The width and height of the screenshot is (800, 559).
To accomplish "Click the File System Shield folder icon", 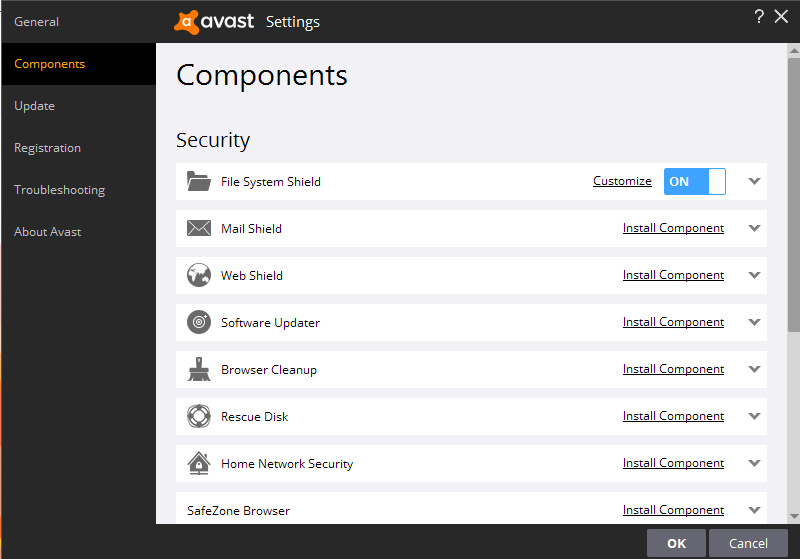I will 198,182.
